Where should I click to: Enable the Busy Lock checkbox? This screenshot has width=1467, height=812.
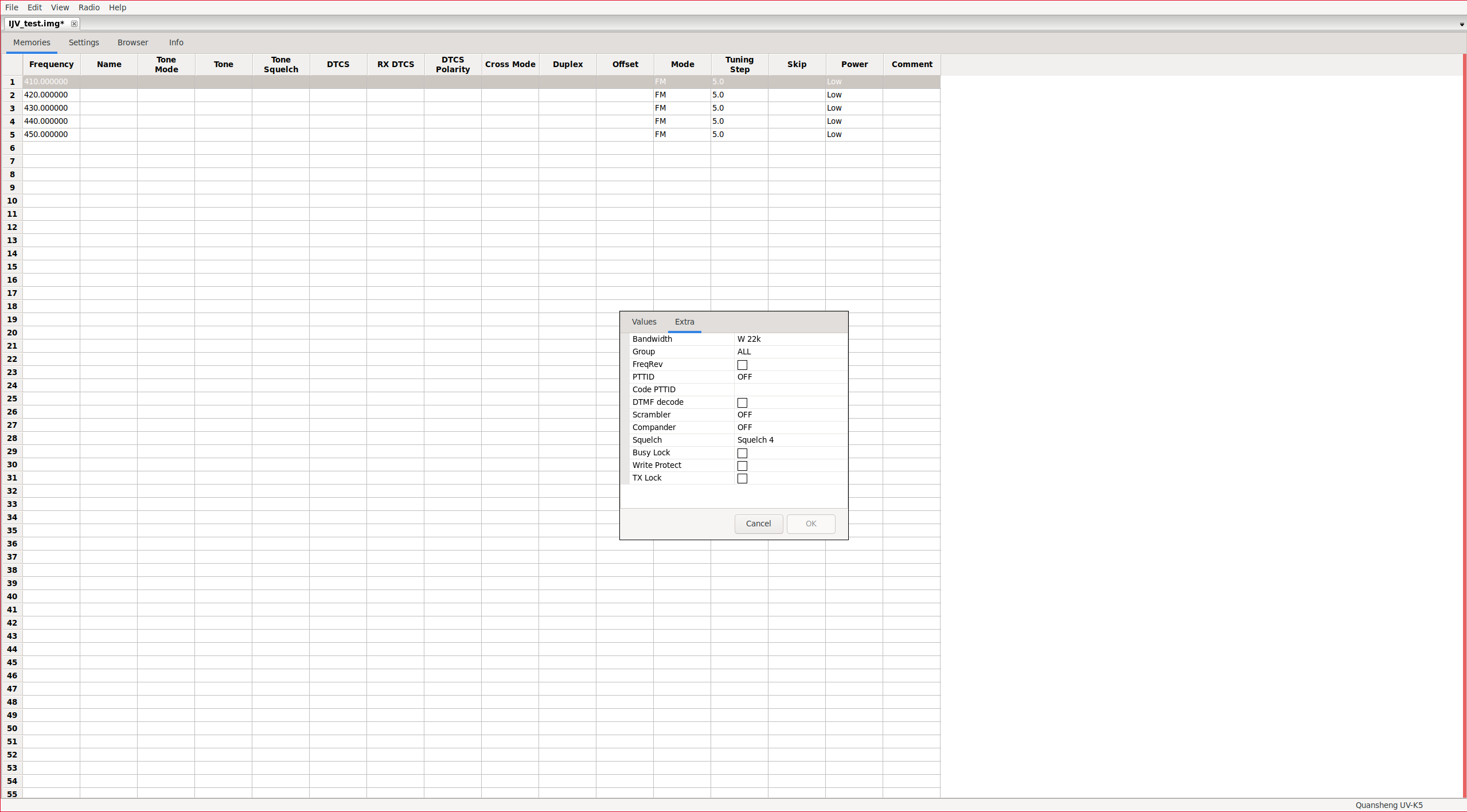pyautogui.click(x=742, y=453)
